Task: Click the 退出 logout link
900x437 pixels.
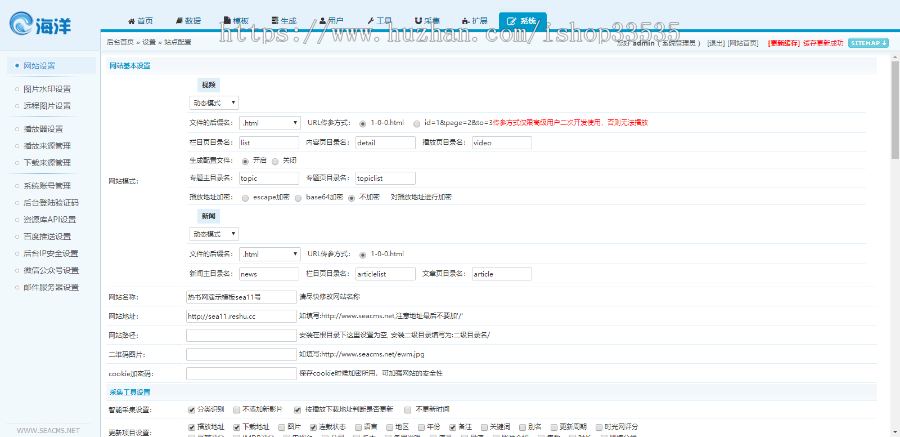Action: (716, 43)
